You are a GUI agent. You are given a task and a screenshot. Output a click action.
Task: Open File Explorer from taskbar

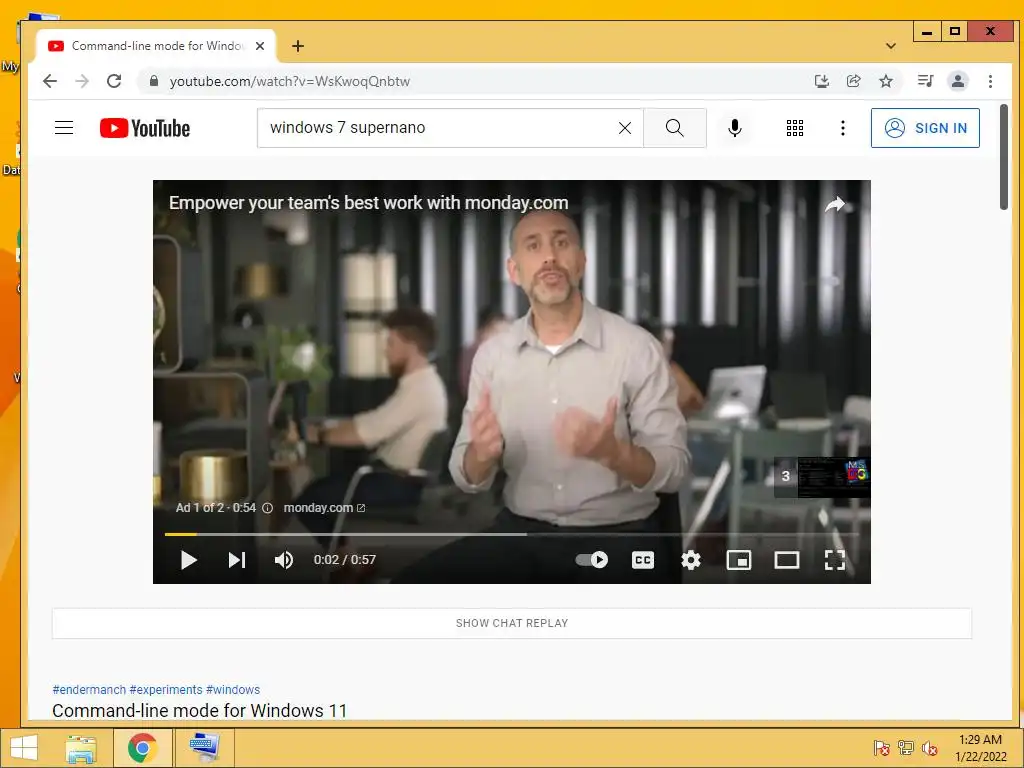(x=81, y=748)
